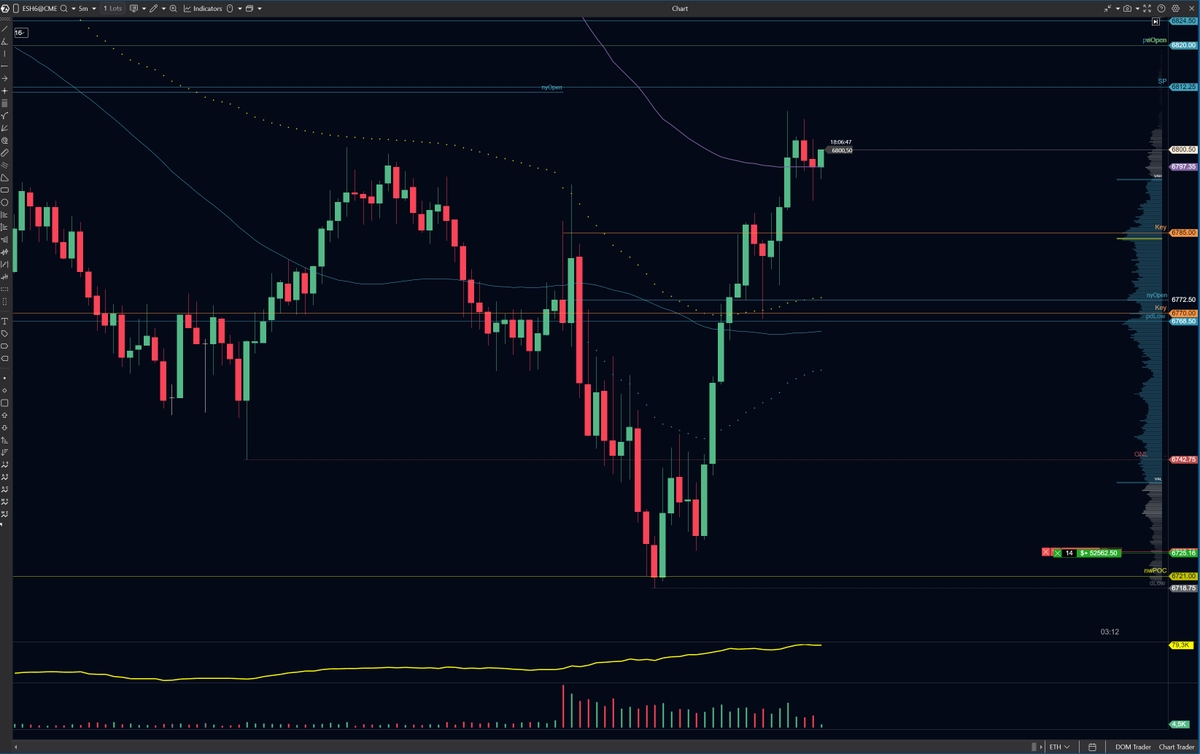Click the mouse mode icon in toolbar
Screen dimensions: 1200x754
(x=230, y=8)
